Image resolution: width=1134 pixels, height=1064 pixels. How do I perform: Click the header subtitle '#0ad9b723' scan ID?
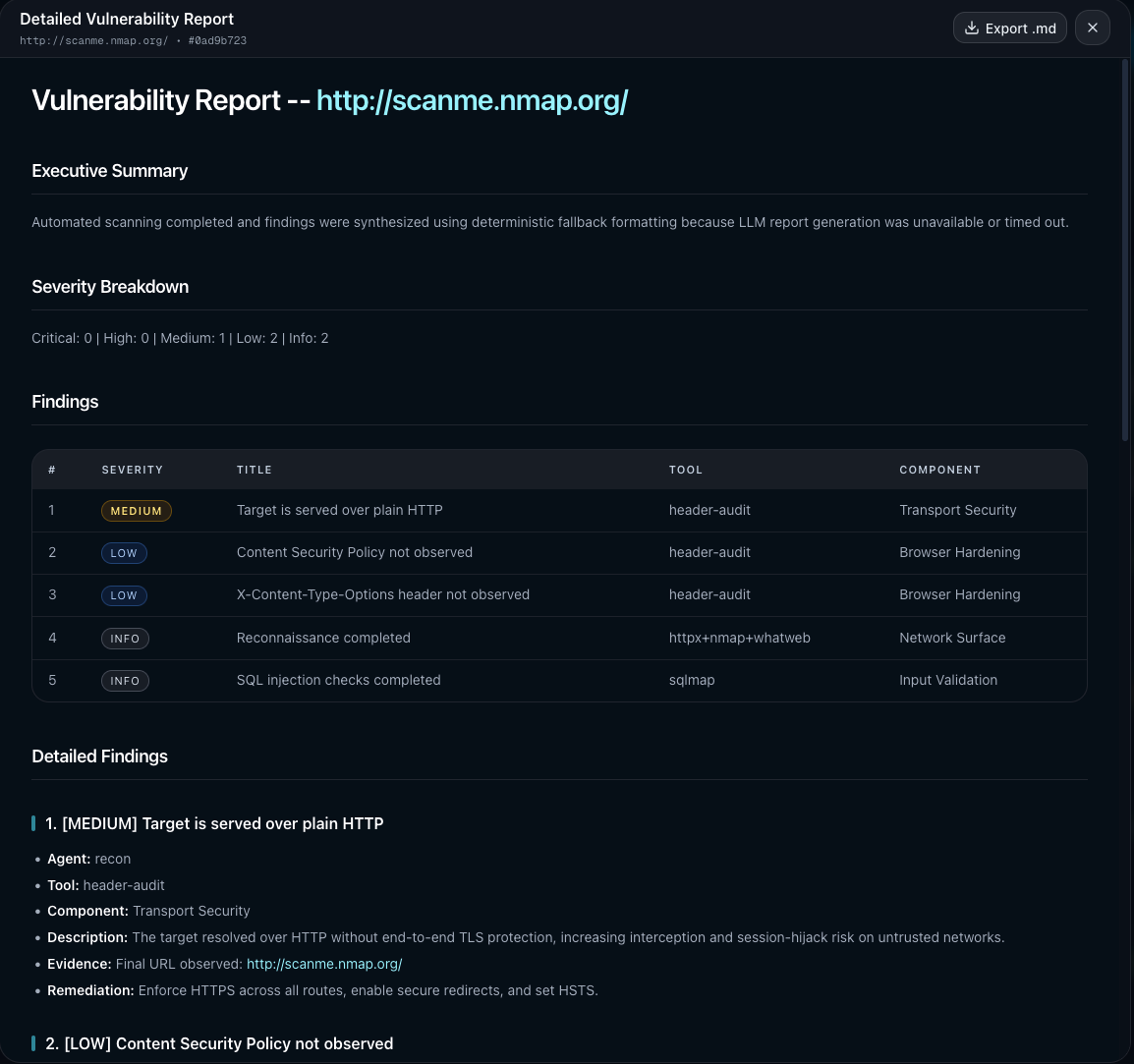pos(218,40)
